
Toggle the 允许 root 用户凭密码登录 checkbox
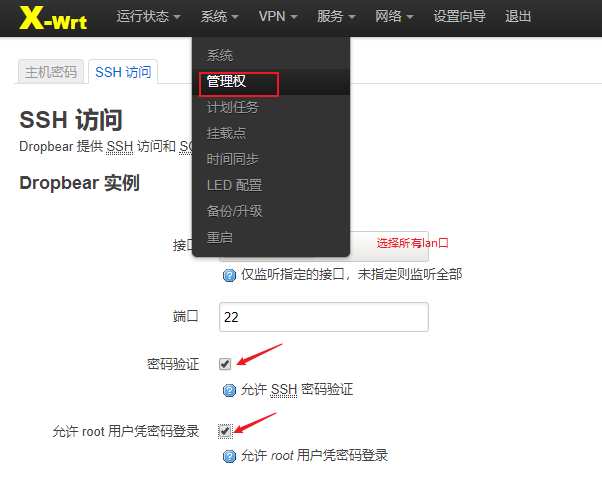(x=225, y=431)
